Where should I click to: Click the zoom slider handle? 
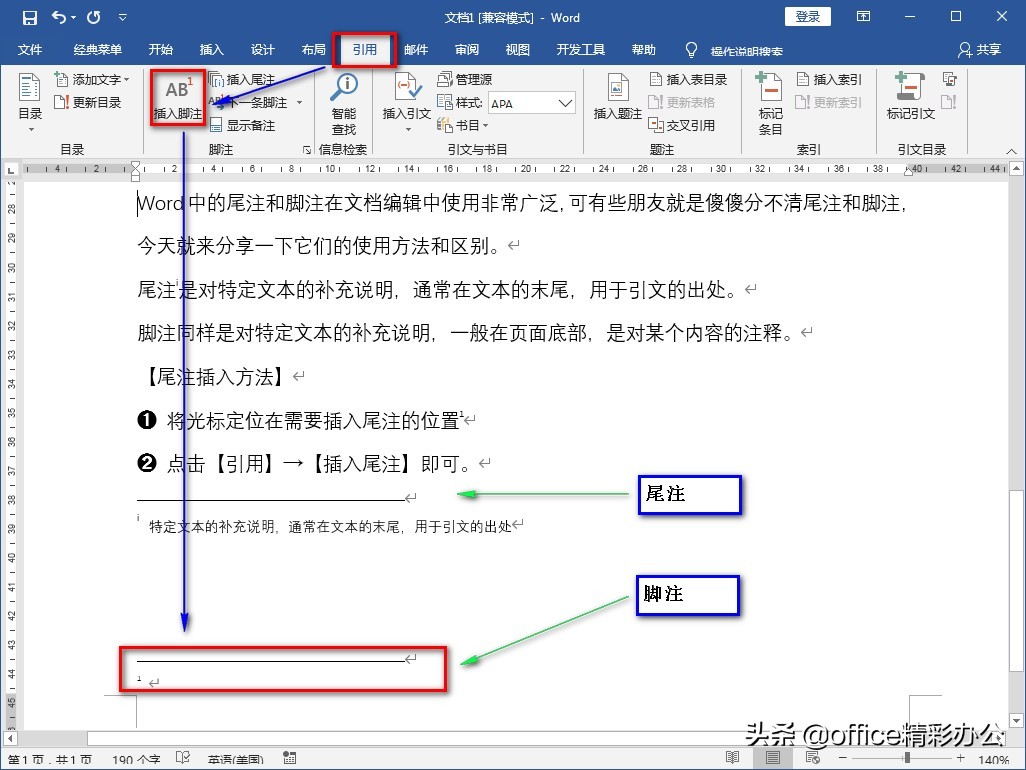click(907, 758)
